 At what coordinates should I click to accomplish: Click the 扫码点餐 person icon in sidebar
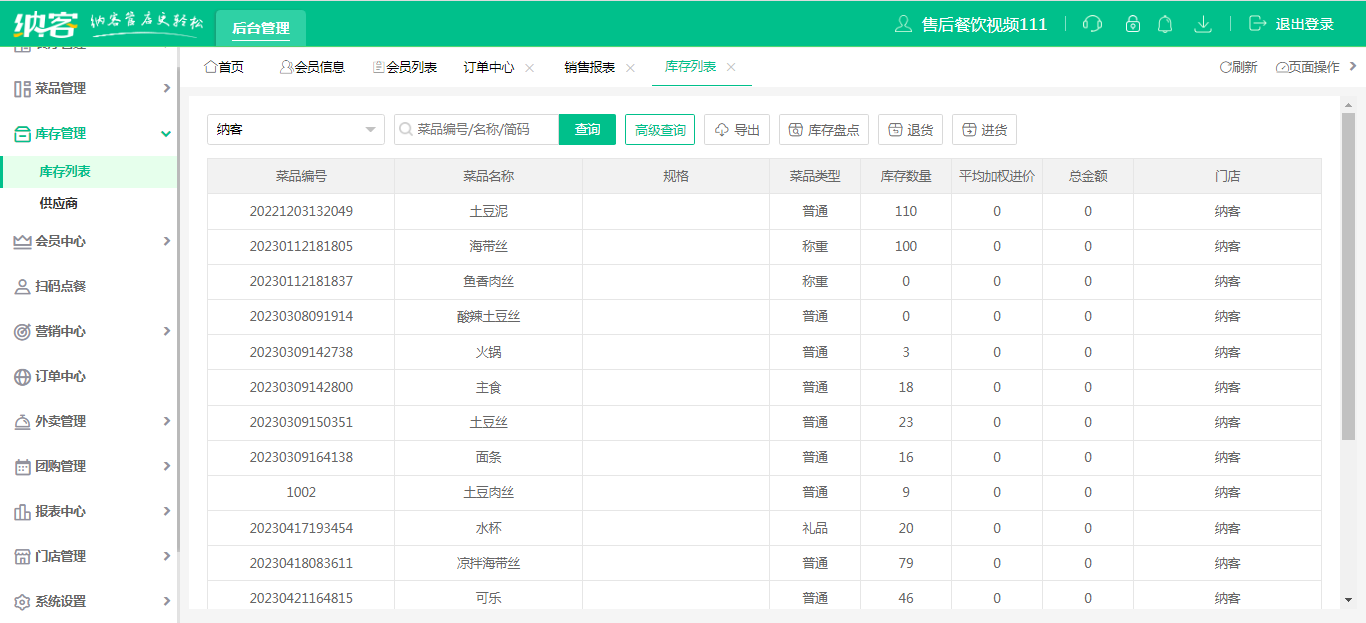(22, 287)
